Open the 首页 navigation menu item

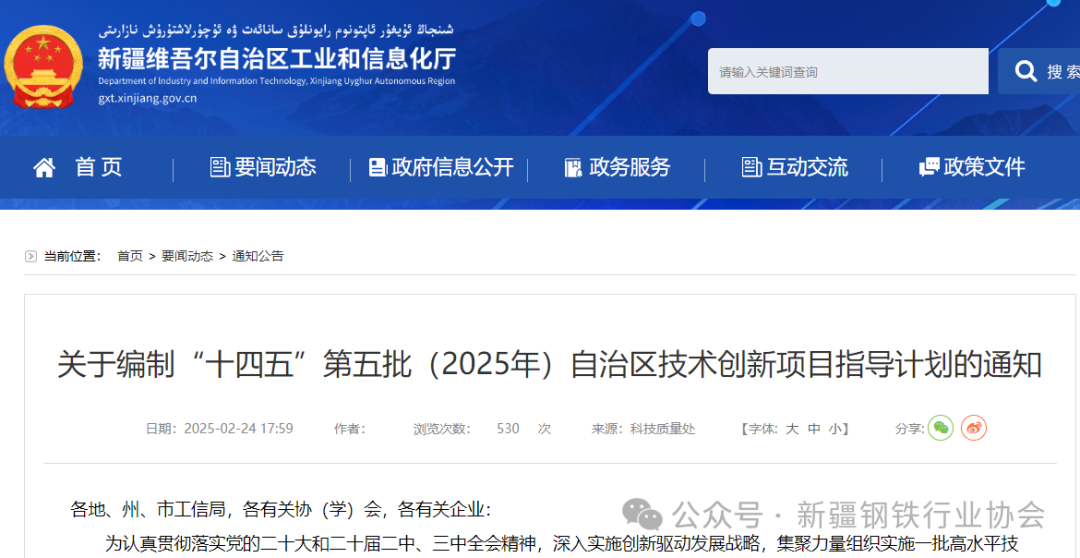point(98,167)
